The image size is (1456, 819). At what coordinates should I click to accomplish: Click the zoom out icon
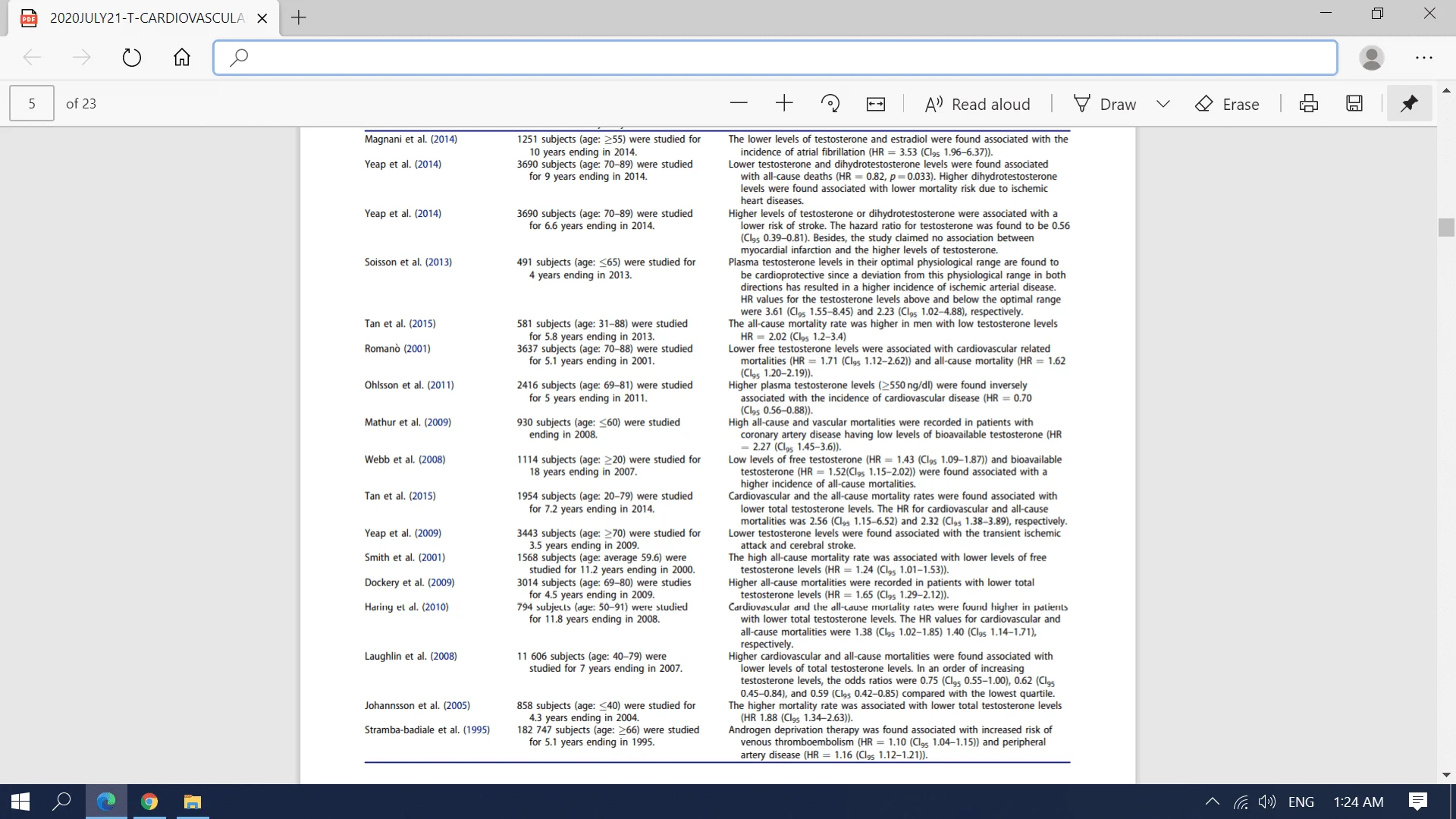(x=738, y=103)
